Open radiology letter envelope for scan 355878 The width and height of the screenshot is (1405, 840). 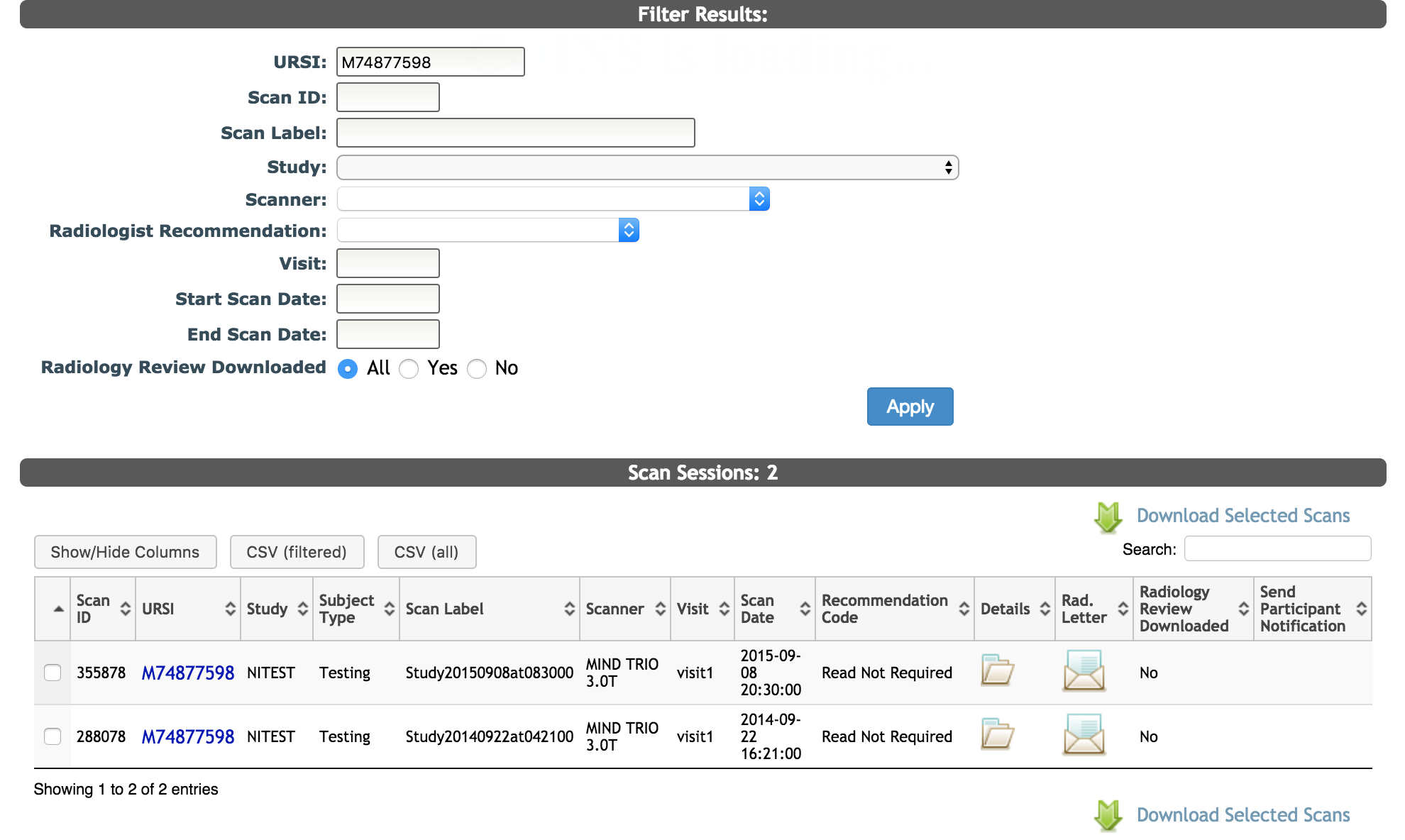point(1084,670)
